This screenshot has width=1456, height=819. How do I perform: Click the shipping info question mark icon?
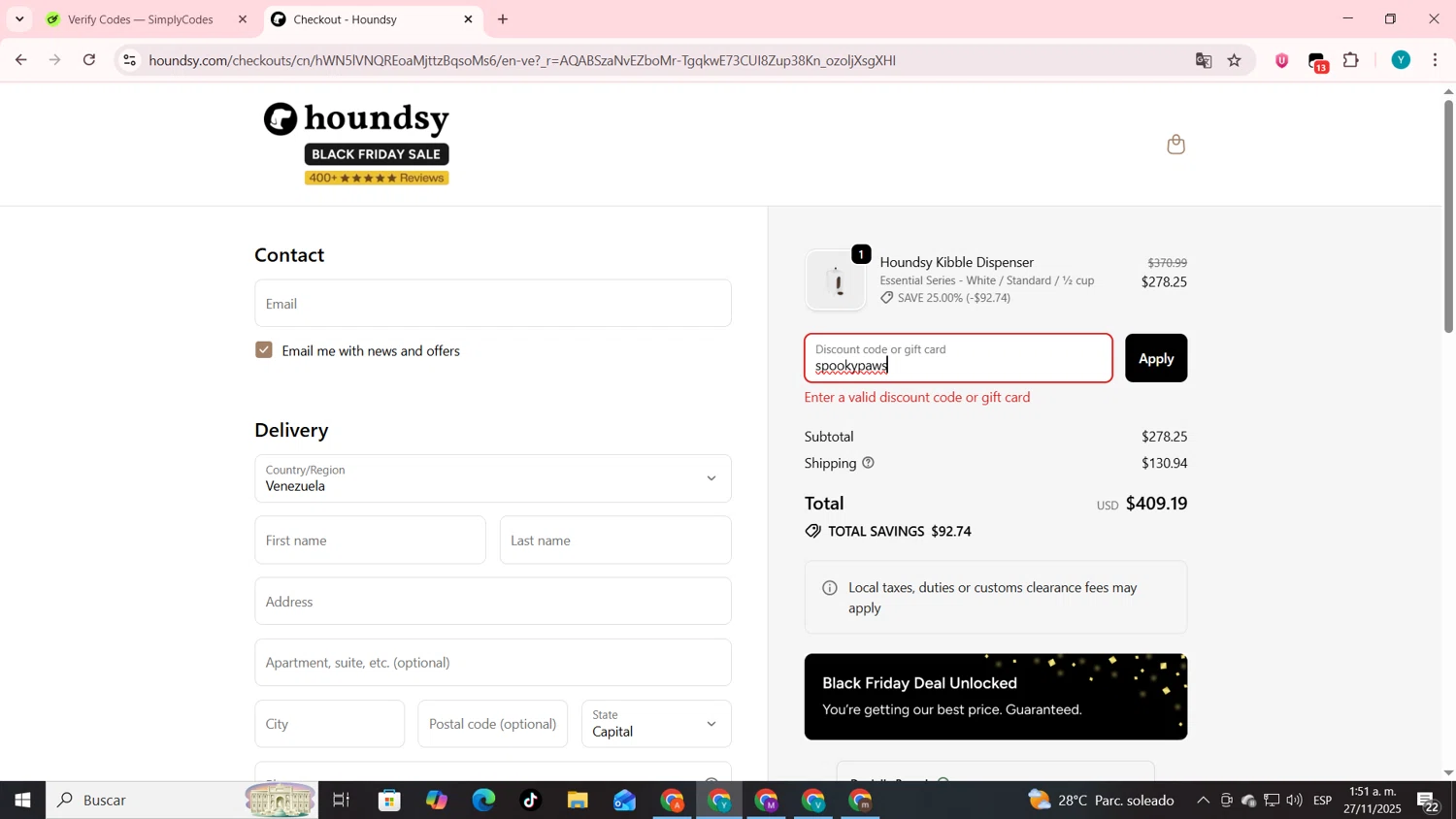[869, 463]
